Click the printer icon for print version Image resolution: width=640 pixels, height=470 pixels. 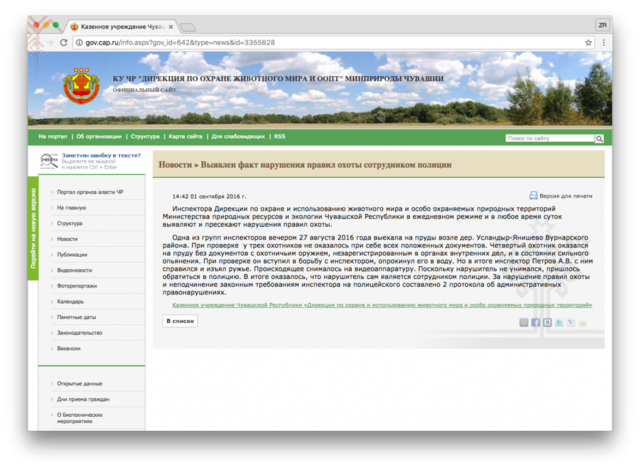click(x=533, y=196)
